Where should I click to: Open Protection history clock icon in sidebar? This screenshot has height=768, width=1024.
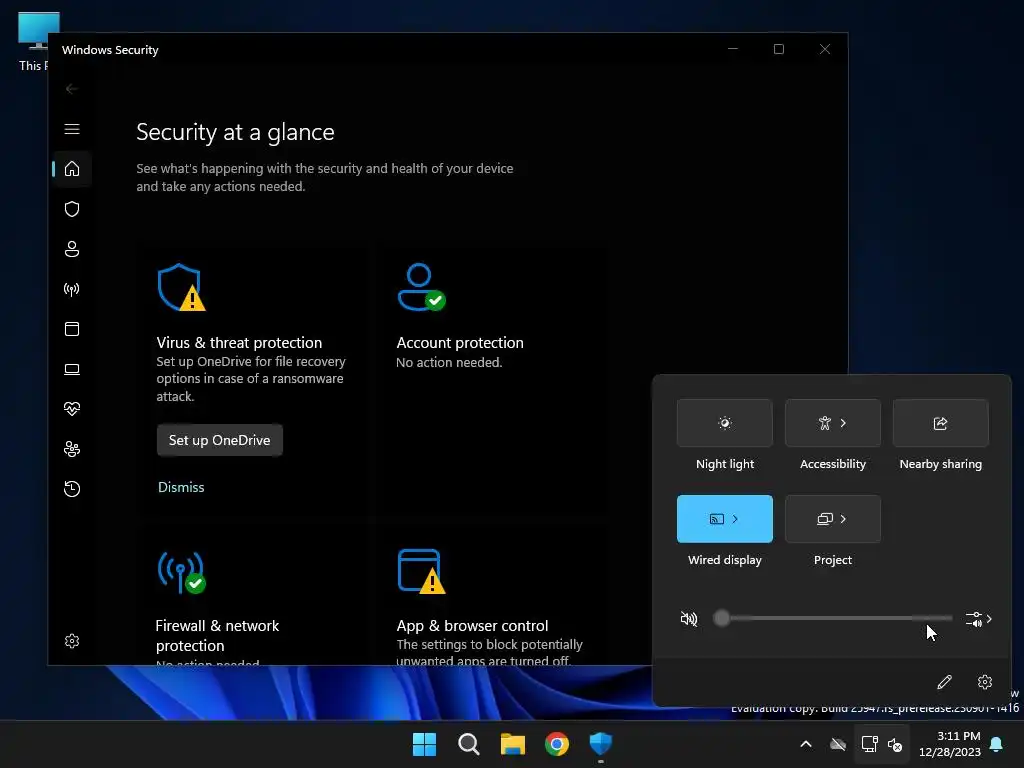(x=72, y=488)
